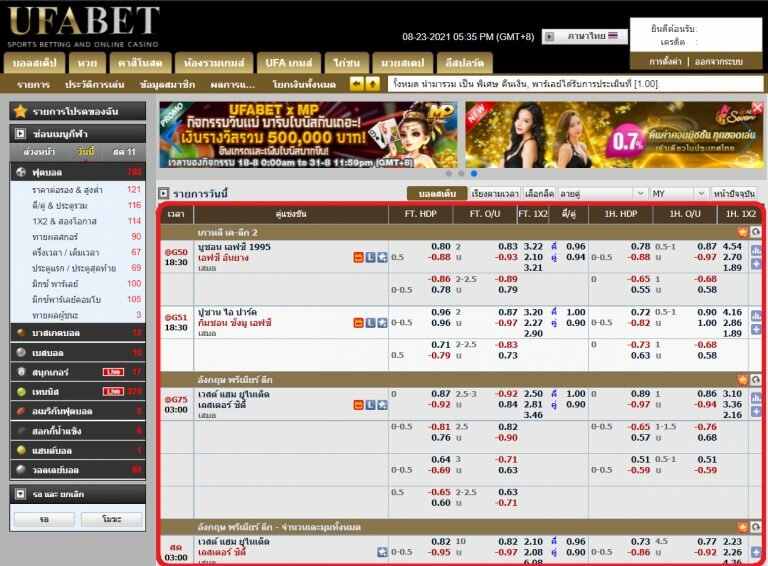Open the star icon for รายการโปรดของฉัน
The height and width of the screenshot is (566, 768).
click(21, 111)
